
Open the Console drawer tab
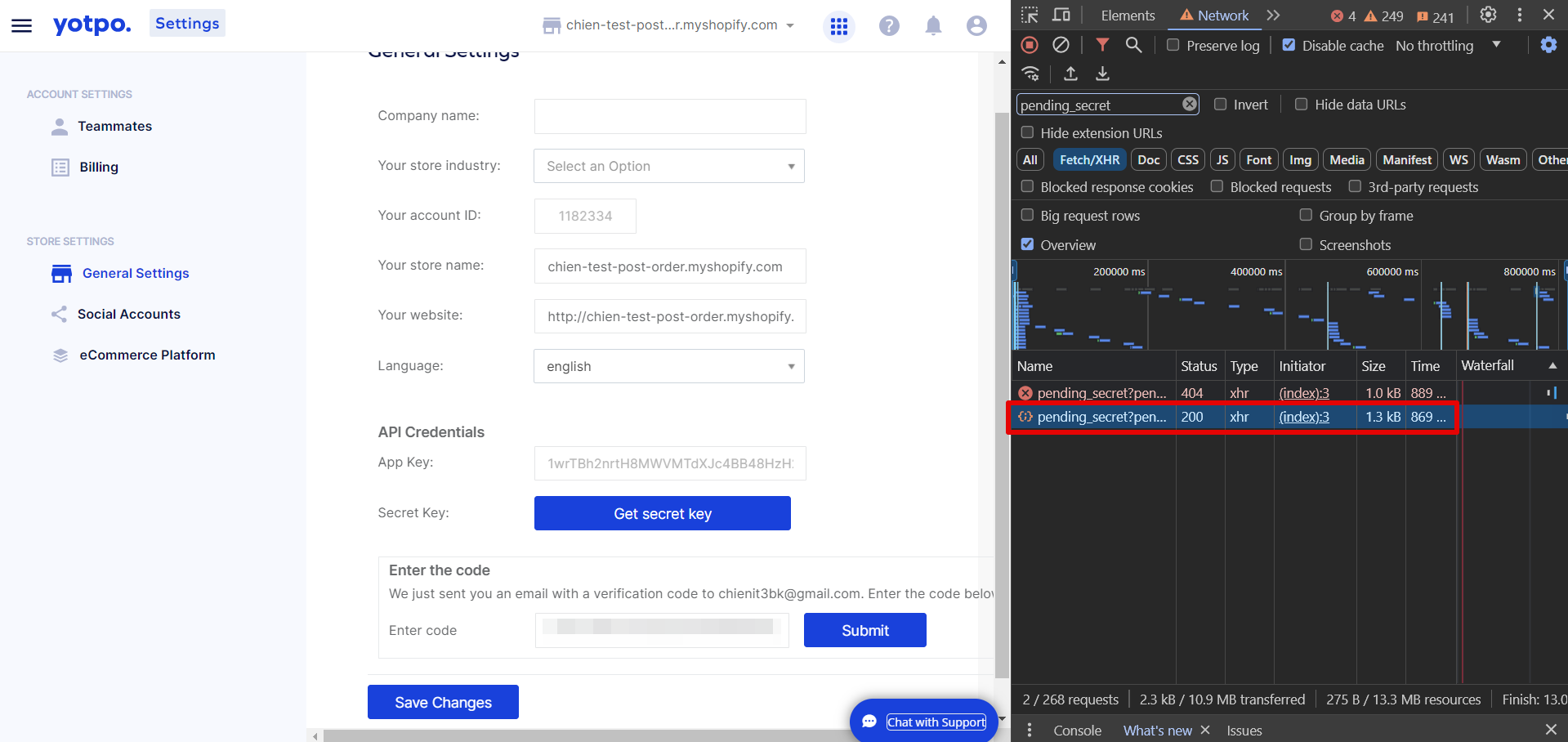(x=1077, y=731)
